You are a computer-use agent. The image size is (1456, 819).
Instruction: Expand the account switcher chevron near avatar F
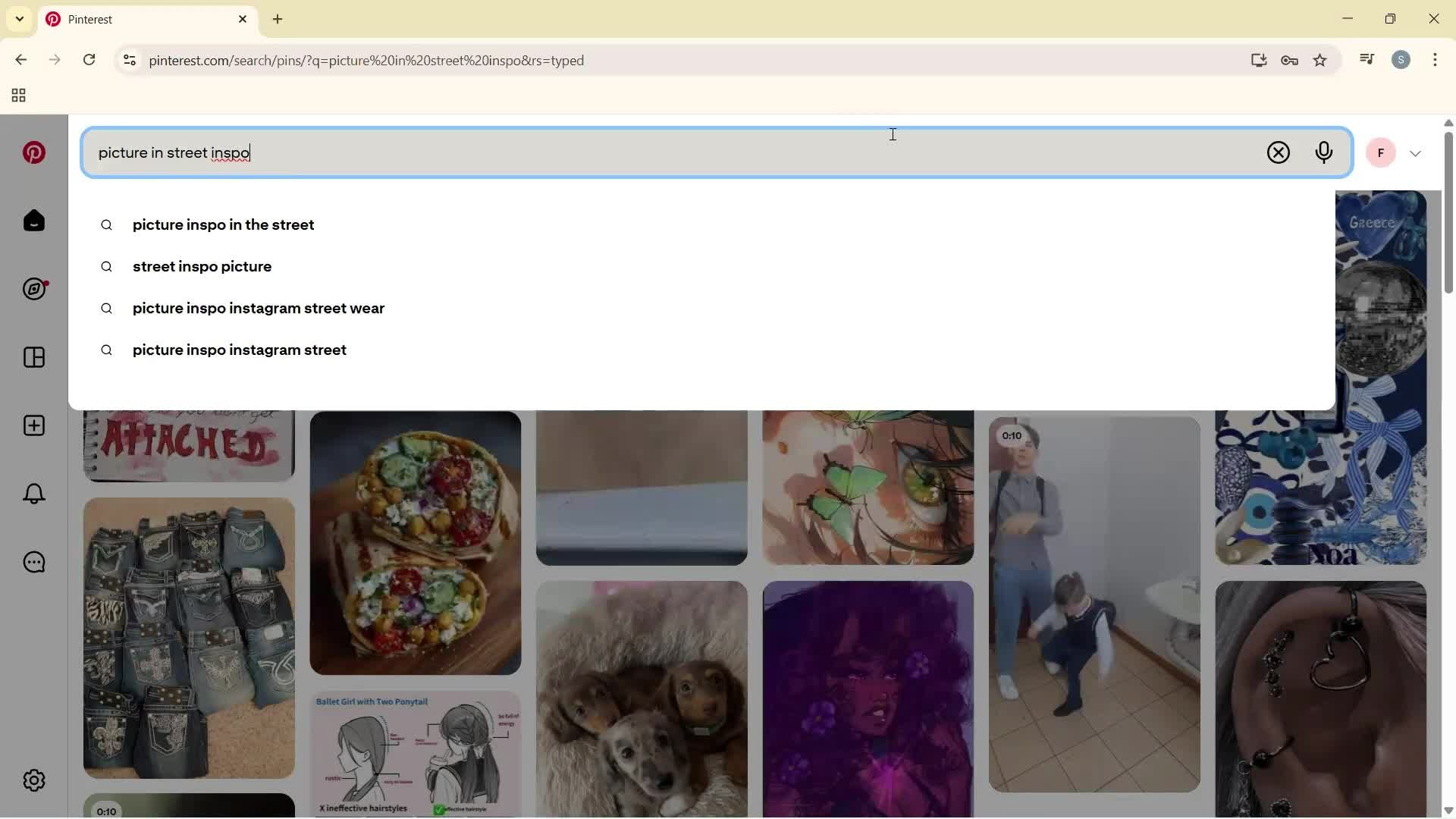pos(1416,152)
